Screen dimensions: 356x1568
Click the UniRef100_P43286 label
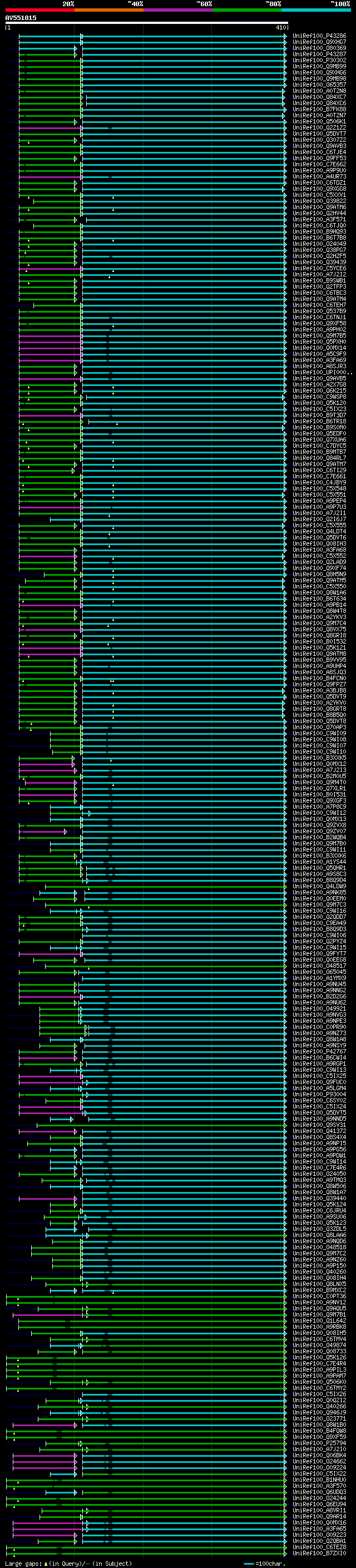click(x=319, y=36)
